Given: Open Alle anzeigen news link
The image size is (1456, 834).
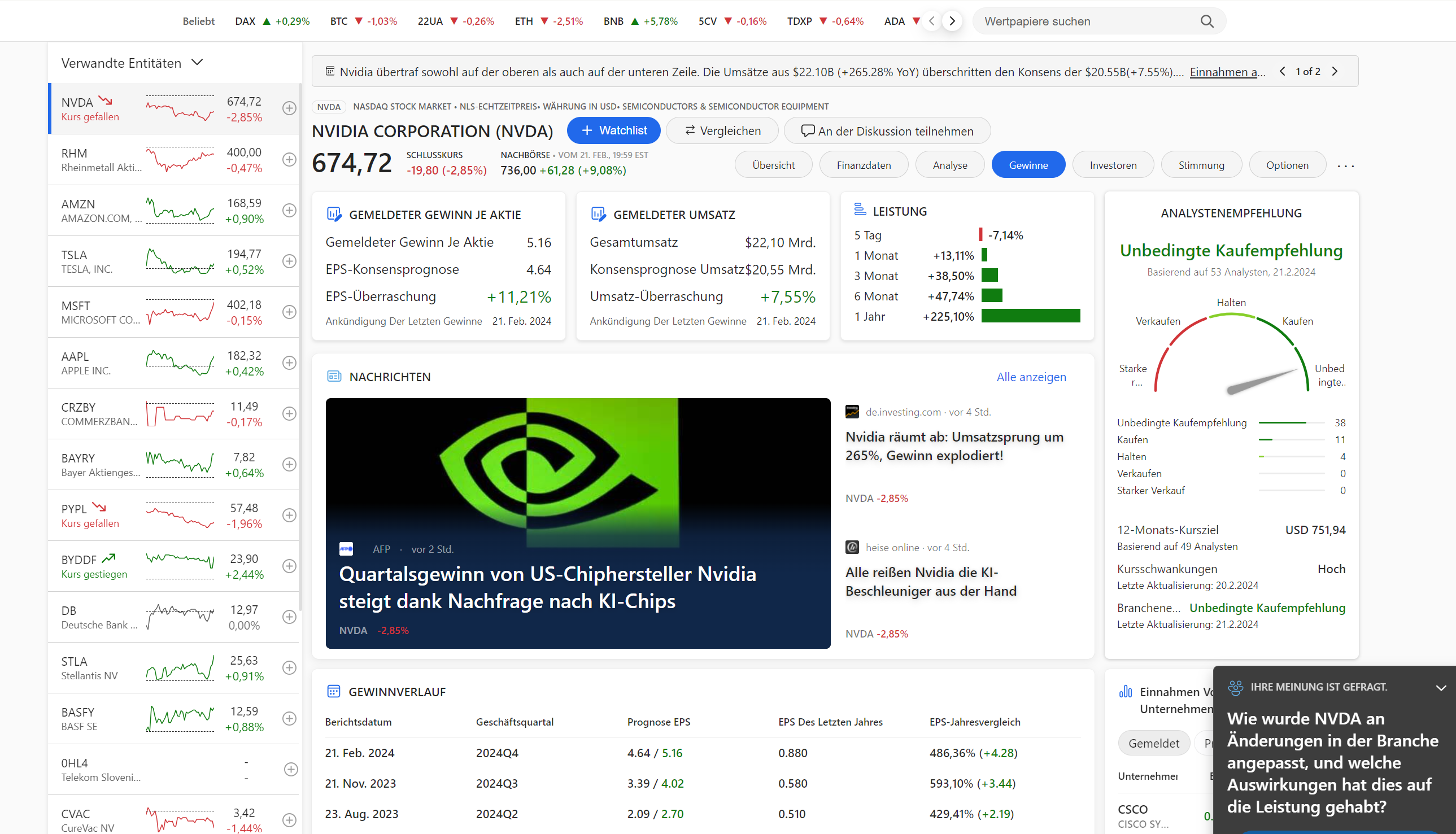Looking at the screenshot, I should 1031,376.
